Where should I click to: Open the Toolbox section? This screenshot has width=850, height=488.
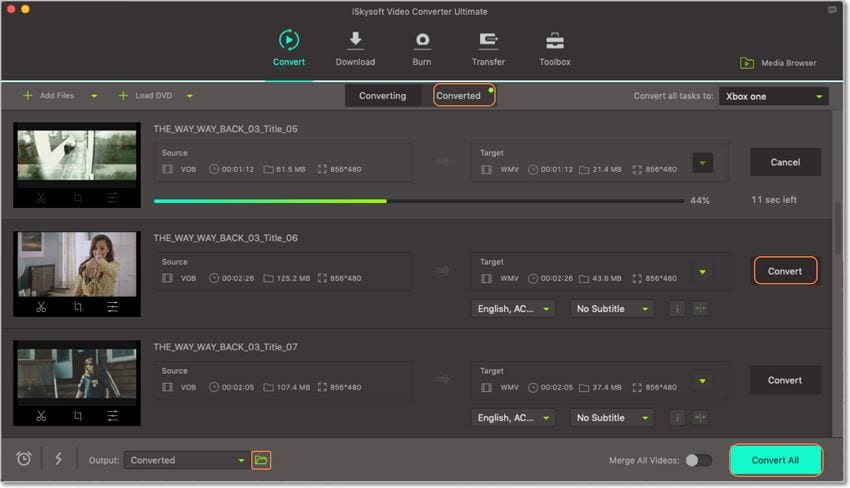pos(555,48)
